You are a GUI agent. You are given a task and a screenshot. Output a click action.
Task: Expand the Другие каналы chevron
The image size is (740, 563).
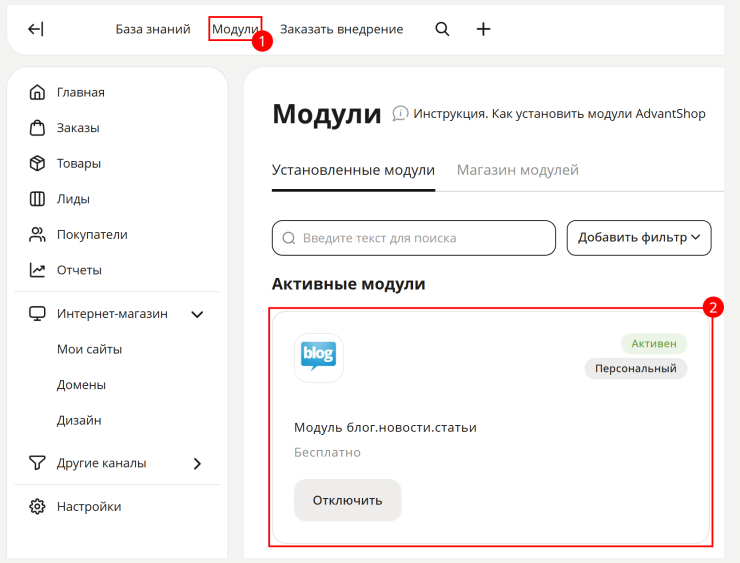[x=197, y=464]
